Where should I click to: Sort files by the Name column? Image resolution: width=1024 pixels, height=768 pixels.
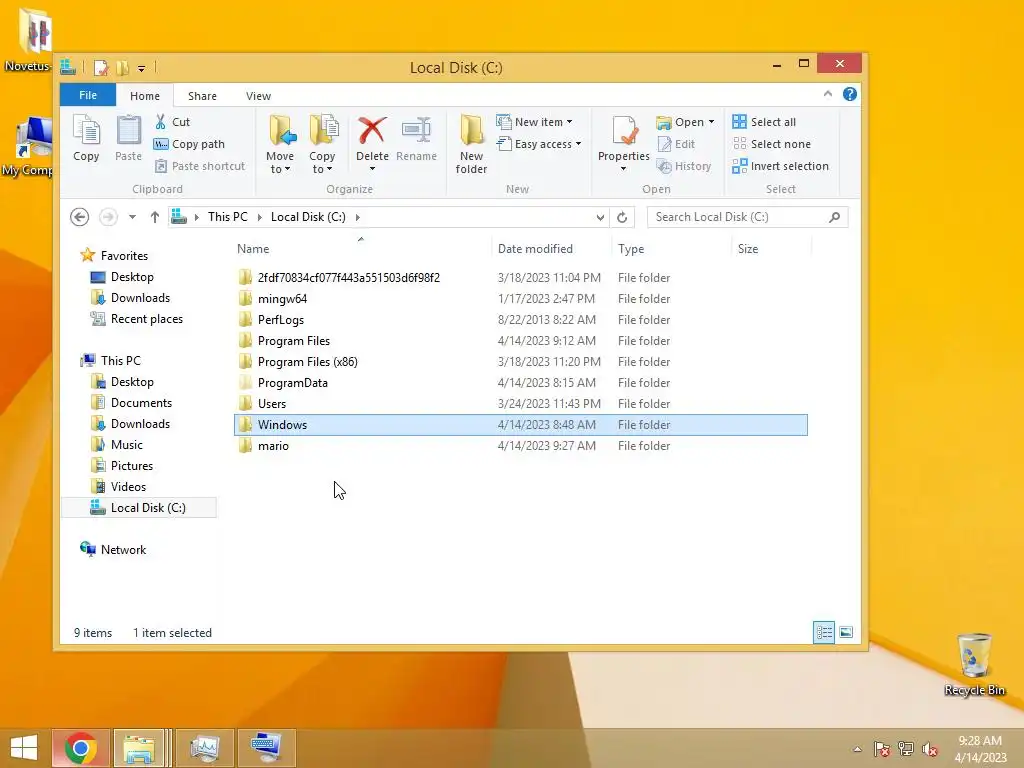pos(362,249)
